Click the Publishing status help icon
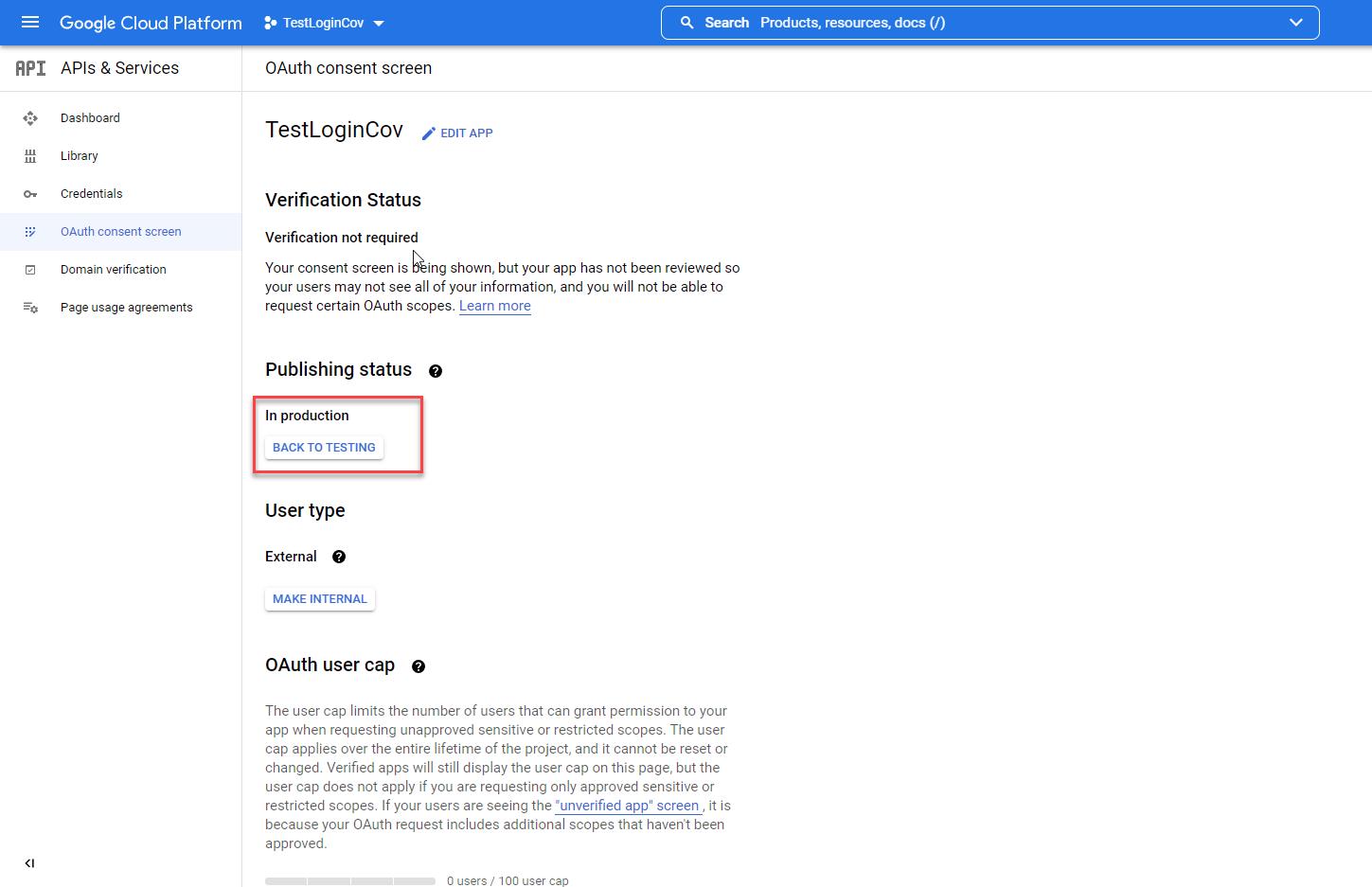Viewport: 1372px width, 887px height. click(436, 371)
